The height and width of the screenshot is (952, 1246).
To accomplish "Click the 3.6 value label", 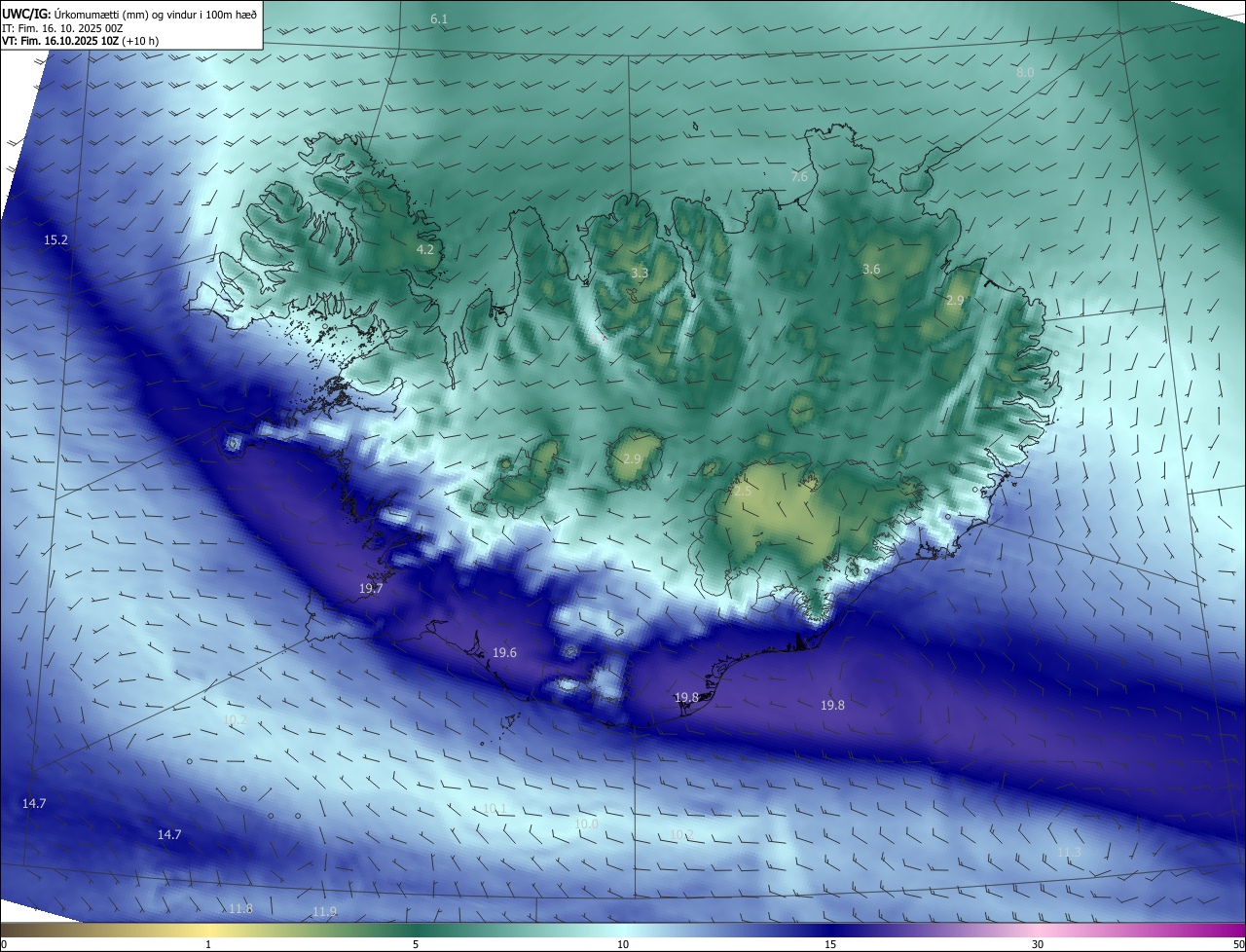I will pyautogui.click(x=871, y=270).
